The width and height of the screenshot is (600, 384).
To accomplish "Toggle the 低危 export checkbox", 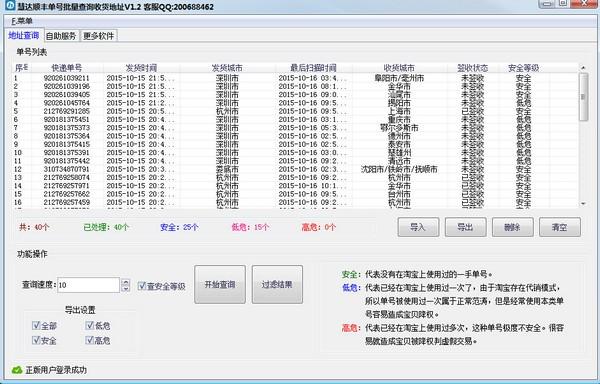I will tap(90, 325).
